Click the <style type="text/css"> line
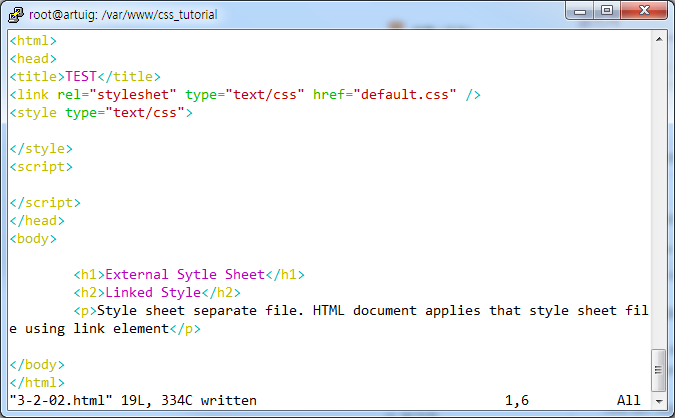The image size is (675, 418). (101, 112)
